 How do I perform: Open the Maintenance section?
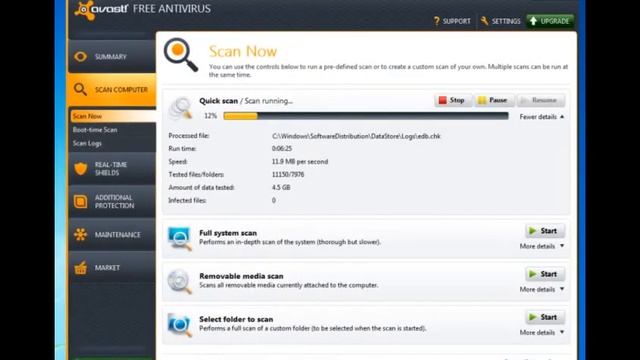pyautogui.click(x=112, y=234)
